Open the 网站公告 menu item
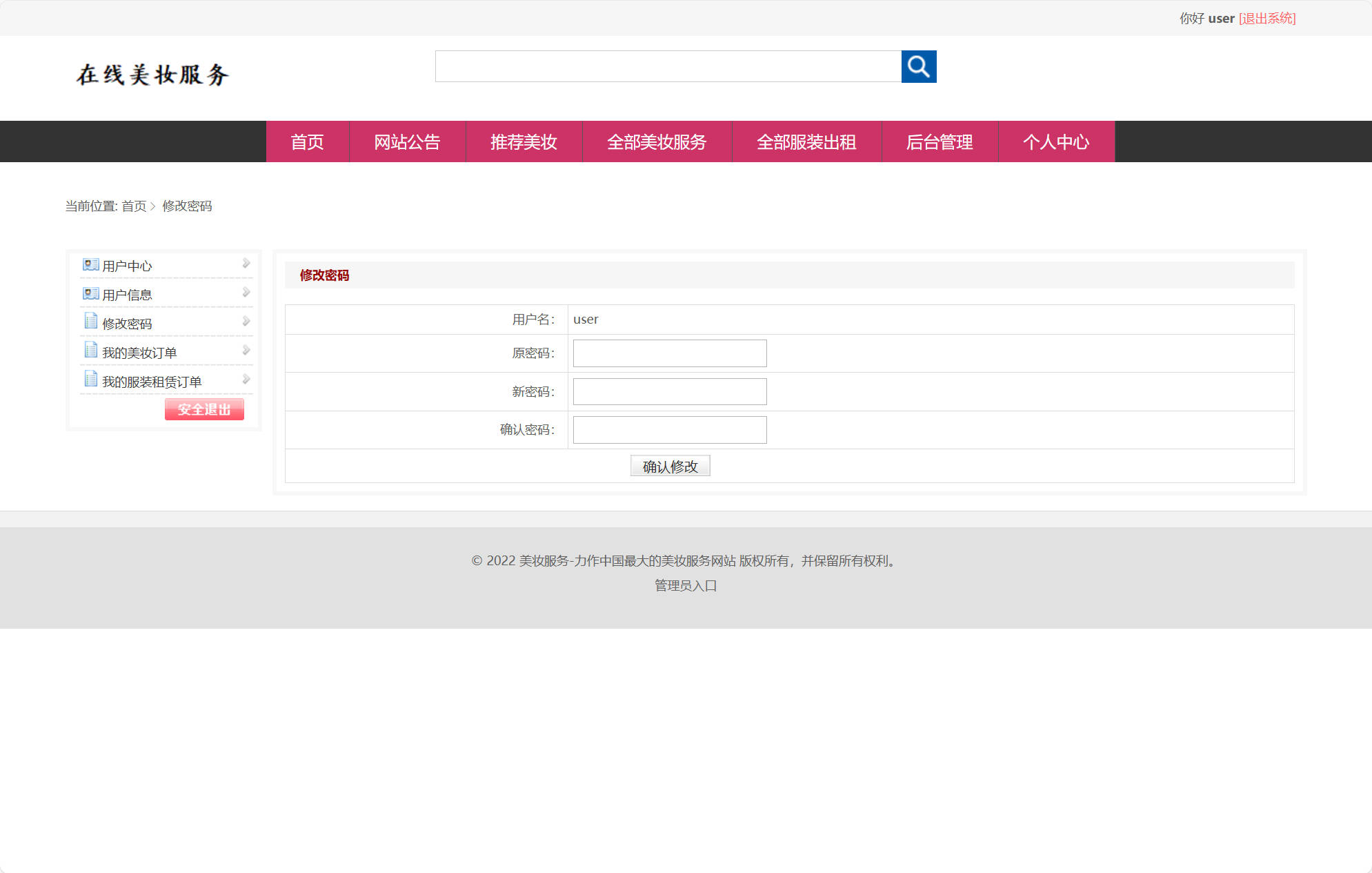This screenshot has width=1372, height=873. [408, 142]
